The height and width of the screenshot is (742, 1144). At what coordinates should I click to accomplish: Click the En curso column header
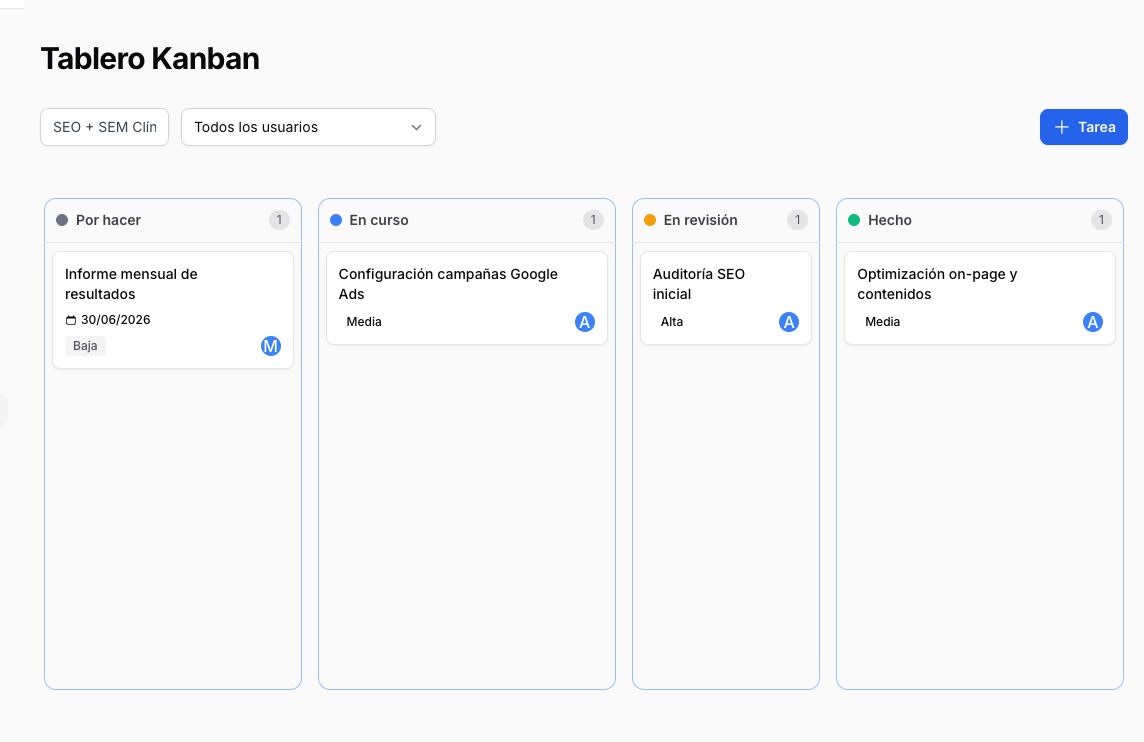tap(467, 220)
